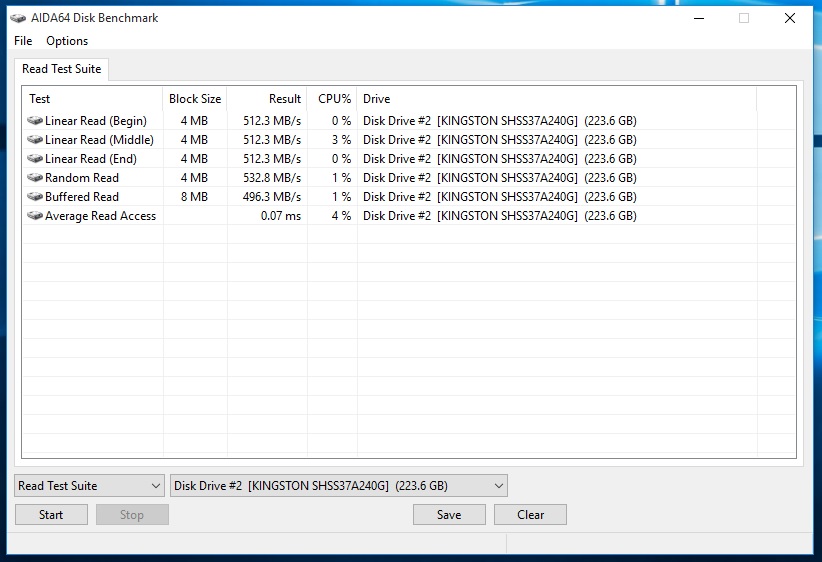Sort by the Test column header

coord(93,99)
